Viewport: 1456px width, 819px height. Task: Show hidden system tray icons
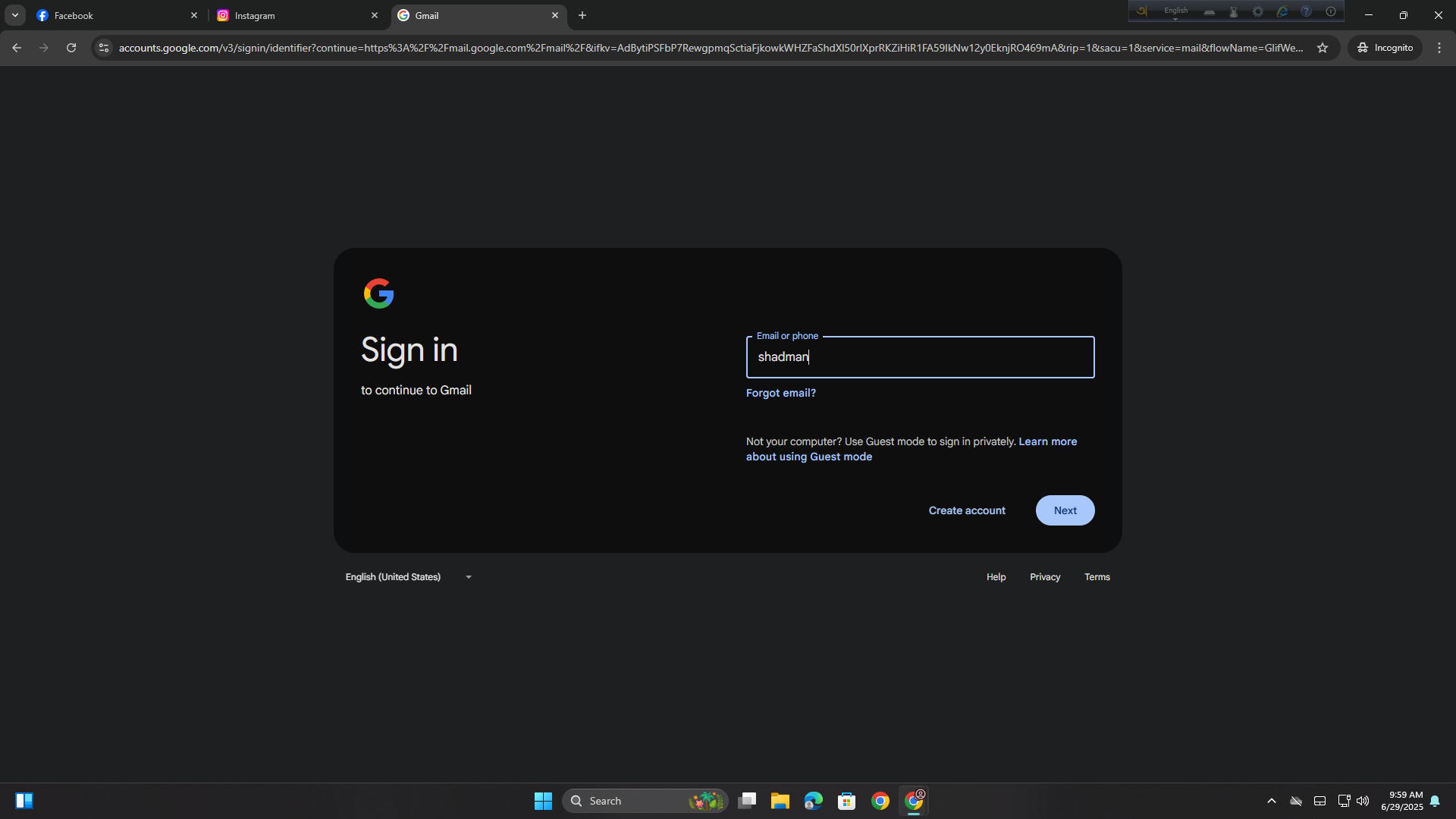point(1272,801)
